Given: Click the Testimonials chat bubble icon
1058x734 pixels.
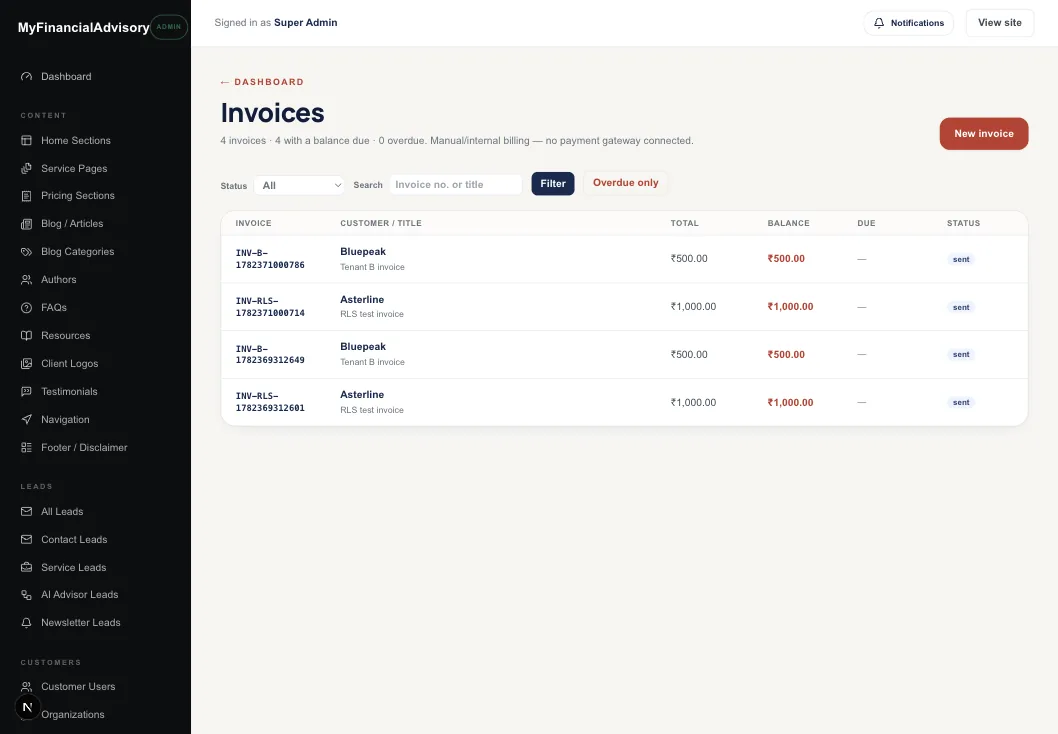Looking at the screenshot, I should [26, 391].
